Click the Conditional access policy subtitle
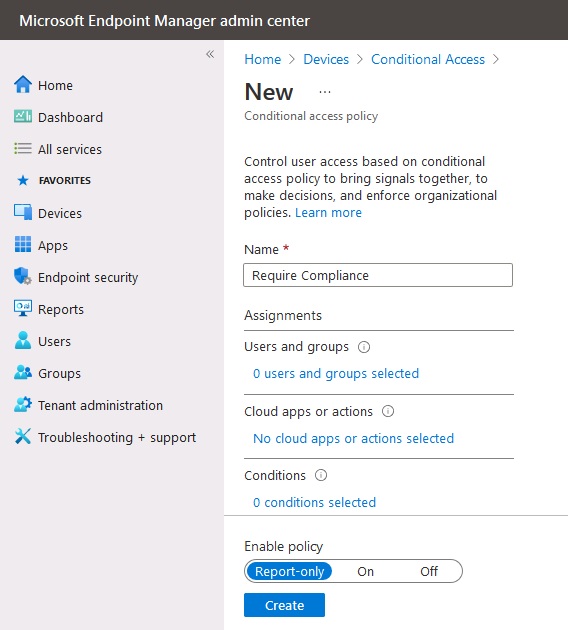568x630 pixels. (x=311, y=116)
